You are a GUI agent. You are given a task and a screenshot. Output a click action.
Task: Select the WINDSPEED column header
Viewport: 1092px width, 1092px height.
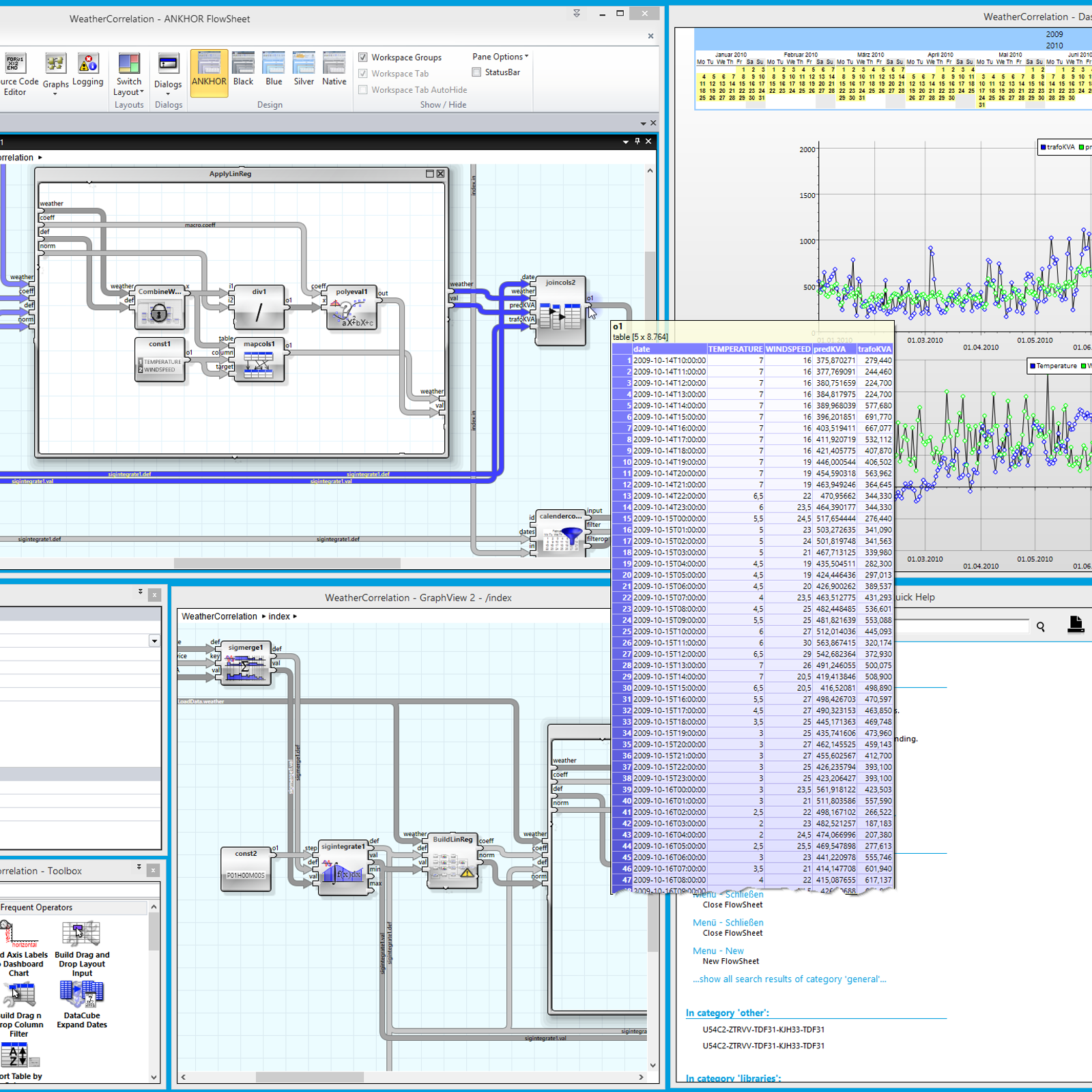click(x=788, y=349)
